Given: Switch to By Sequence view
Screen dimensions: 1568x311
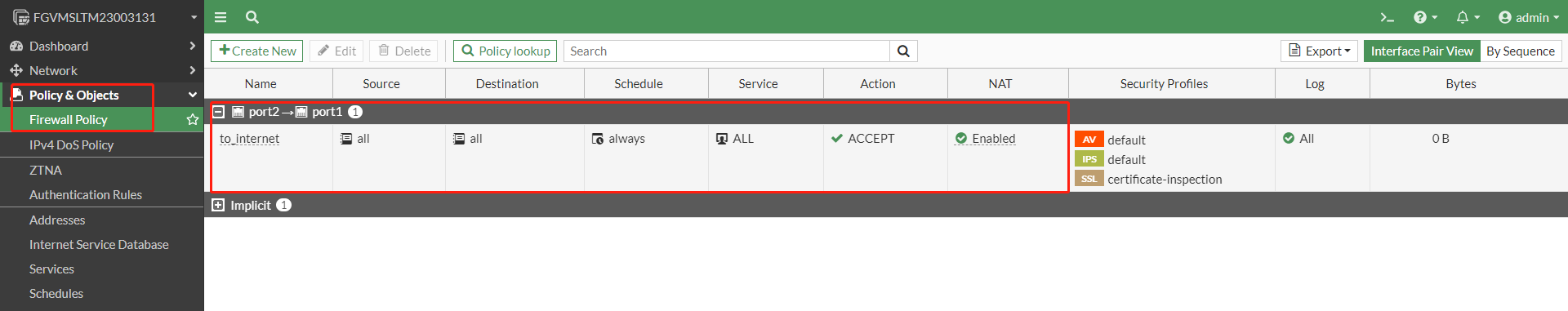Looking at the screenshot, I should point(1521,51).
